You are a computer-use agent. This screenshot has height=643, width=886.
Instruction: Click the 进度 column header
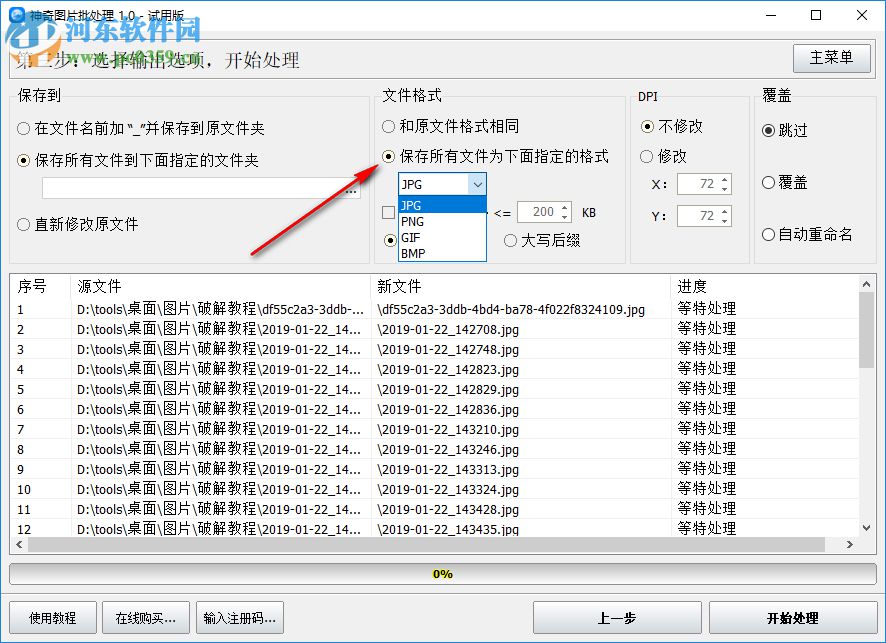pos(765,286)
